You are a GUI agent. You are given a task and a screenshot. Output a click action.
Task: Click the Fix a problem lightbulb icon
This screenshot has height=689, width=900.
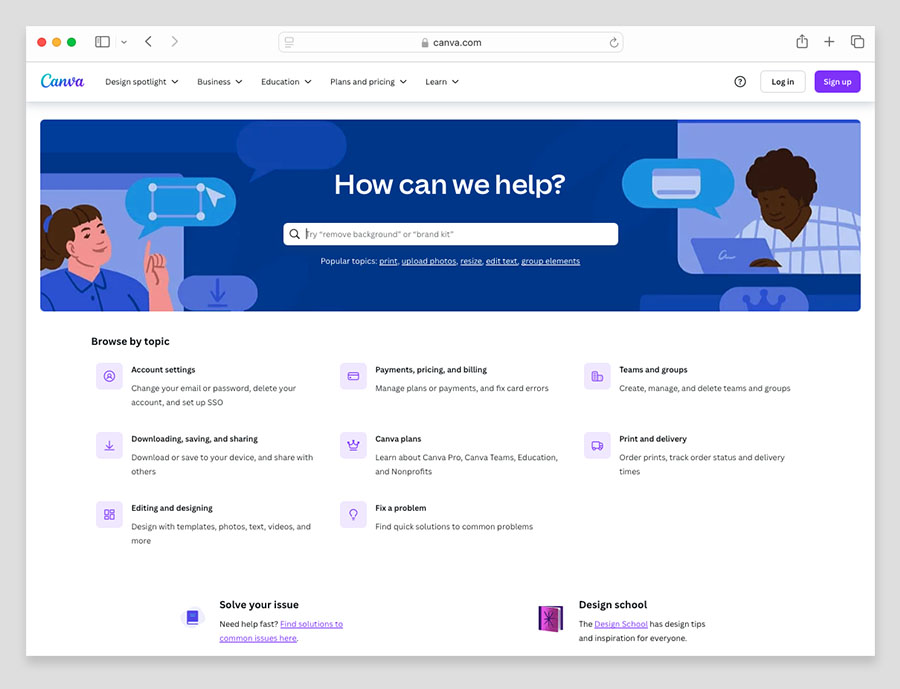(353, 514)
